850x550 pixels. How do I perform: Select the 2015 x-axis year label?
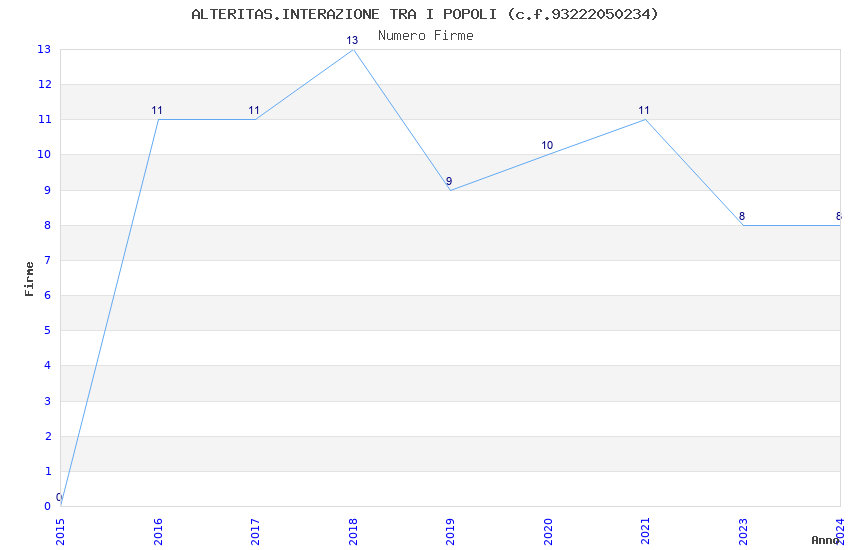tap(60, 532)
